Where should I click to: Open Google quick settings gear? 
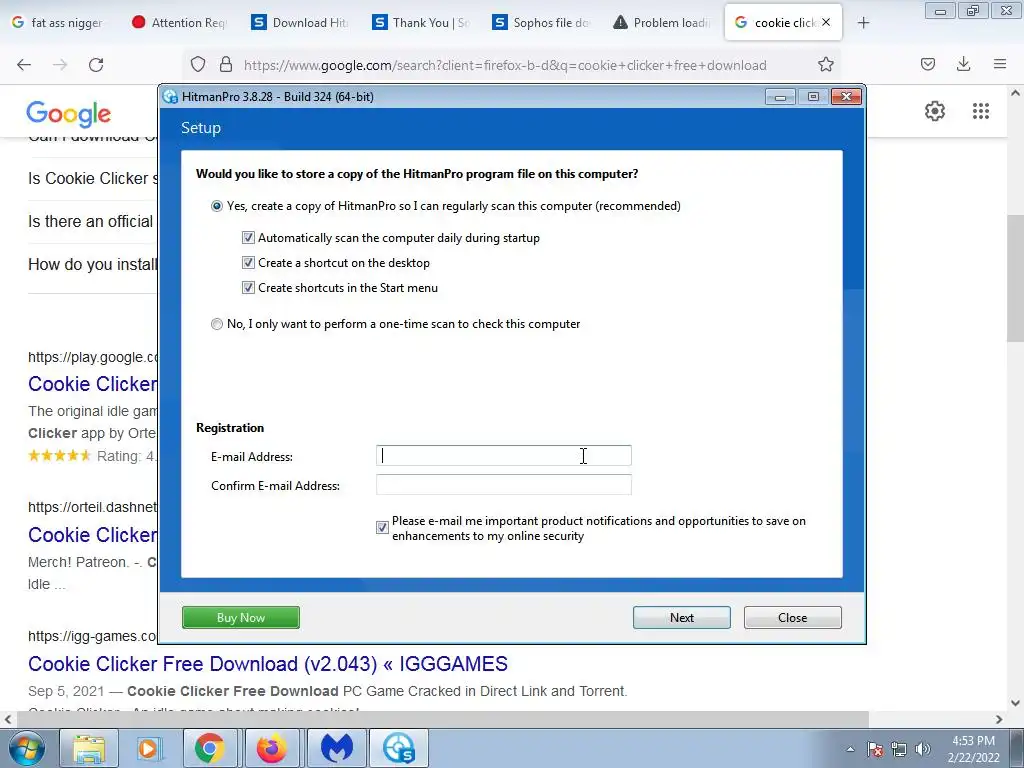(x=935, y=111)
